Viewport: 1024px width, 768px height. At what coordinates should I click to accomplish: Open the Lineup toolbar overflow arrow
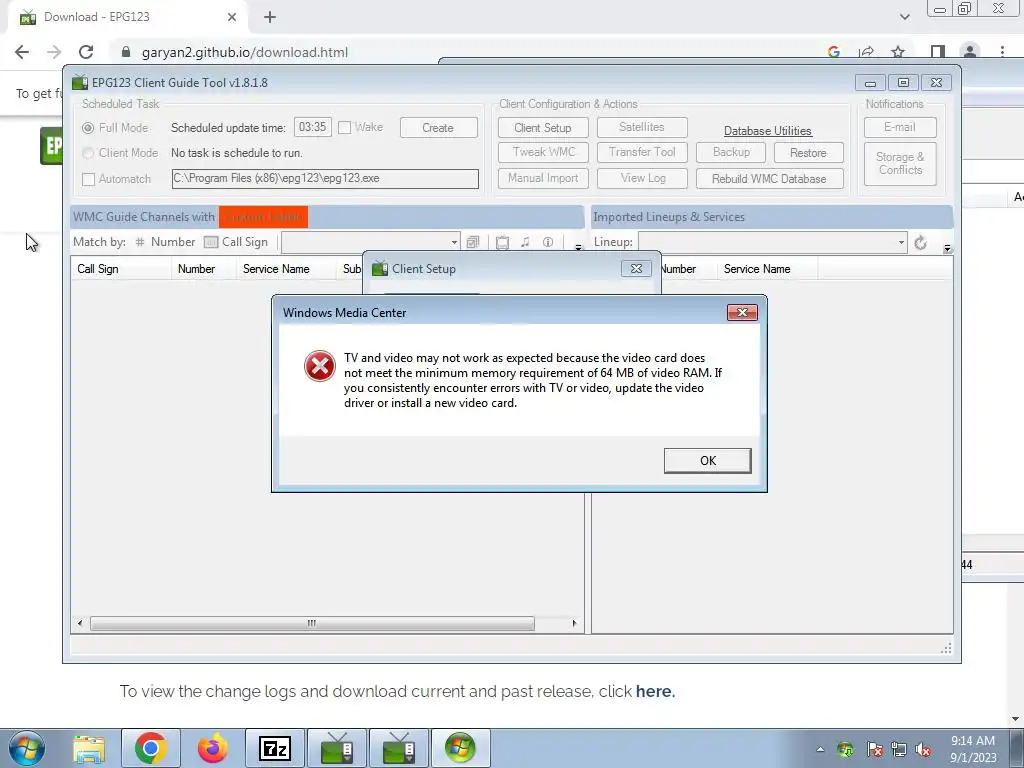click(947, 248)
